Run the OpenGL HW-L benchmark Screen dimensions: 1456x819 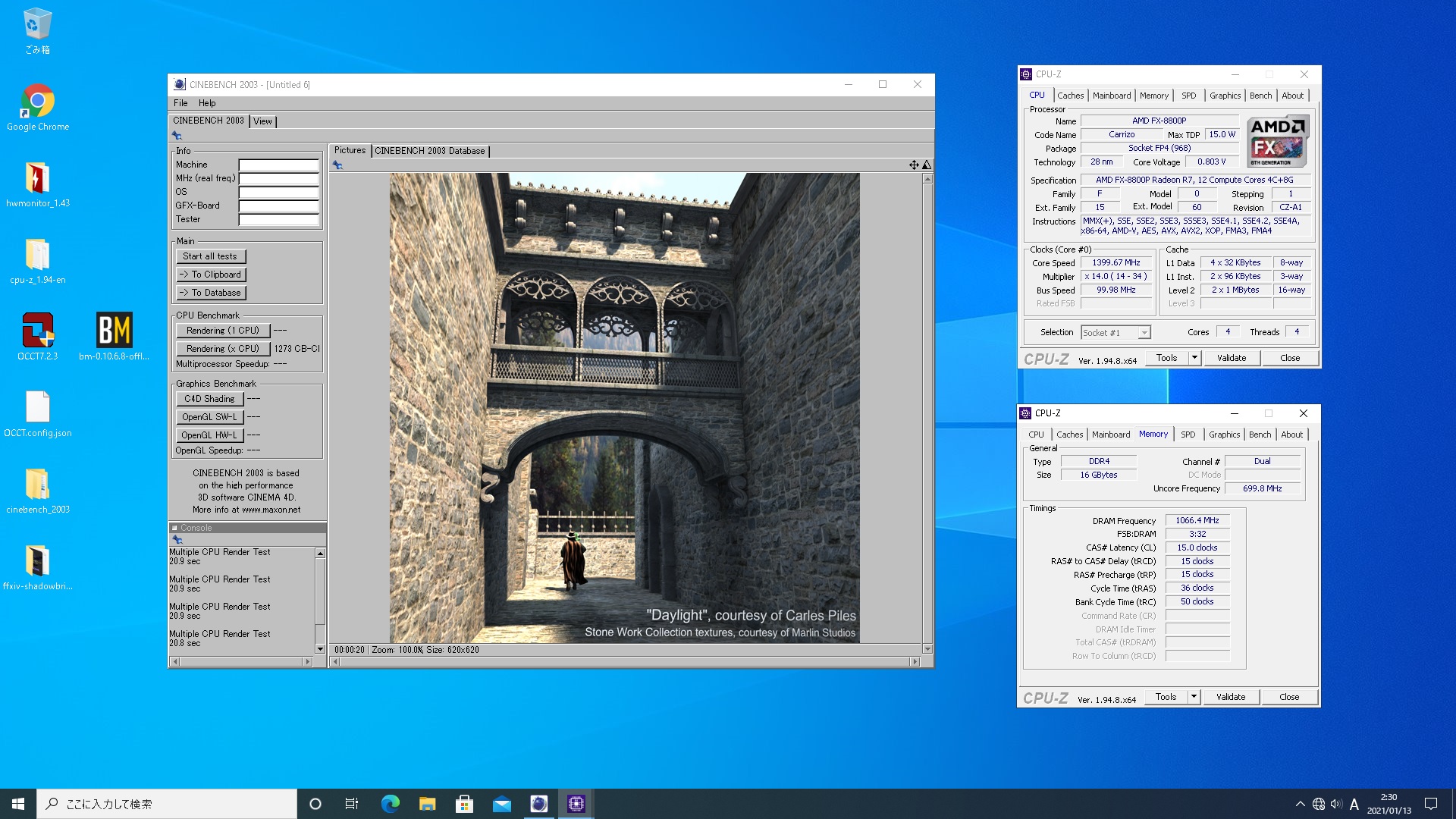tap(209, 435)
